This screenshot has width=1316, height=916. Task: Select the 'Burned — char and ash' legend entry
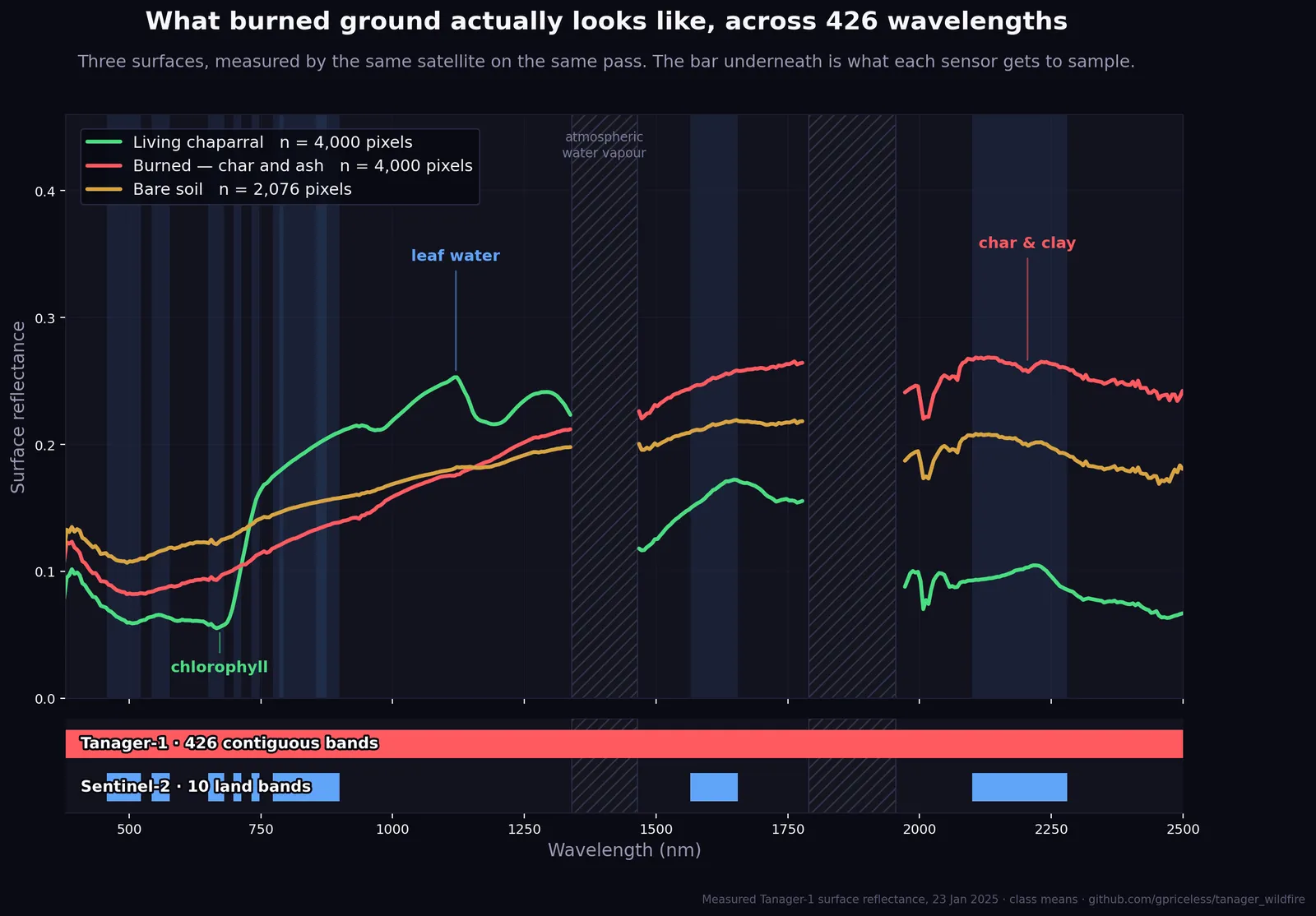coord(280,166)
